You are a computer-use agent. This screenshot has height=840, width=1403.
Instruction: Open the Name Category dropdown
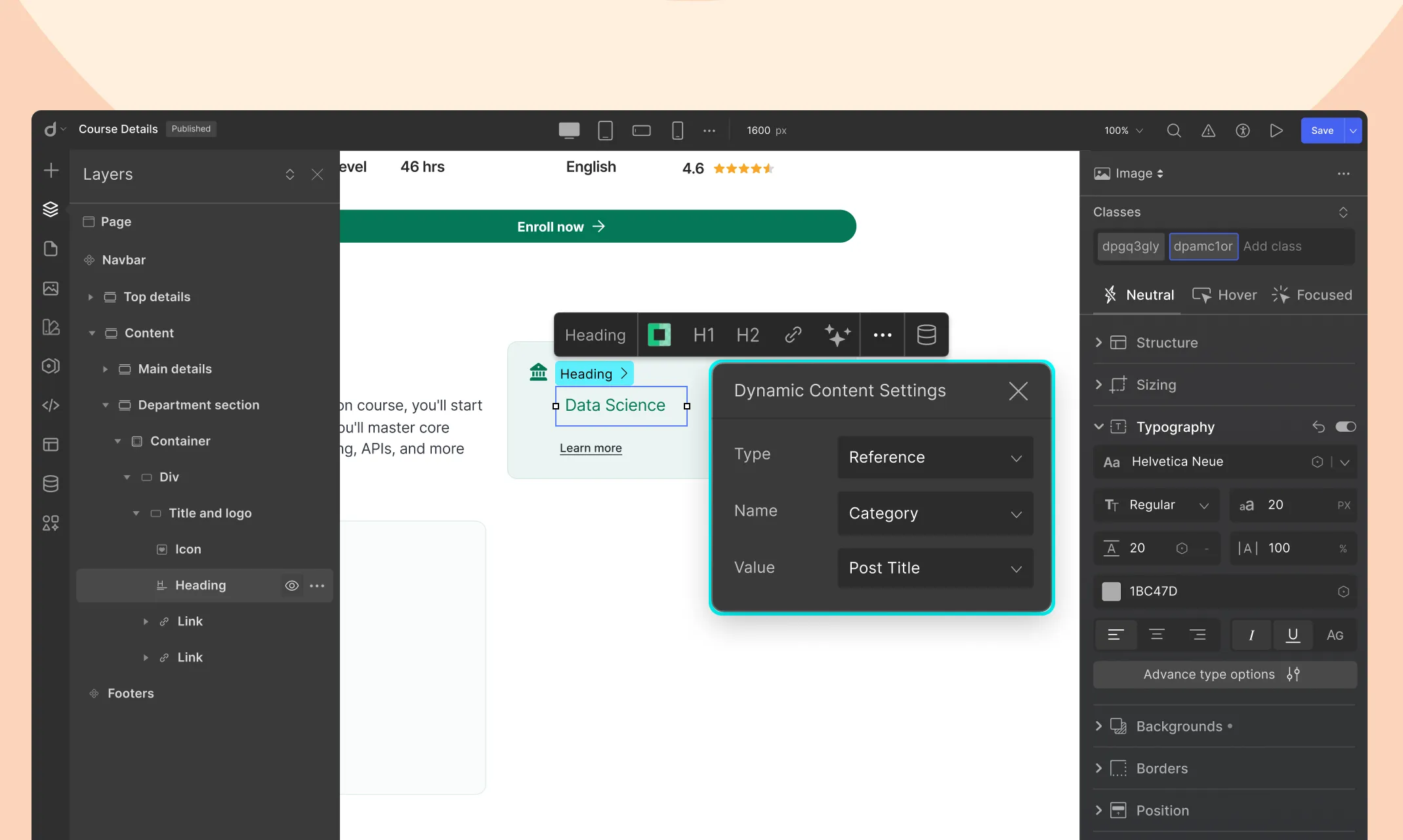pyautogui.click(x=935, y=513)
